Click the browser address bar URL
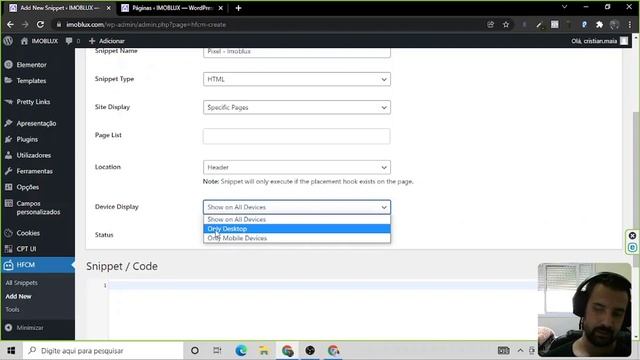This screenshot has width=640, height=360. click(x=146, y=24)
